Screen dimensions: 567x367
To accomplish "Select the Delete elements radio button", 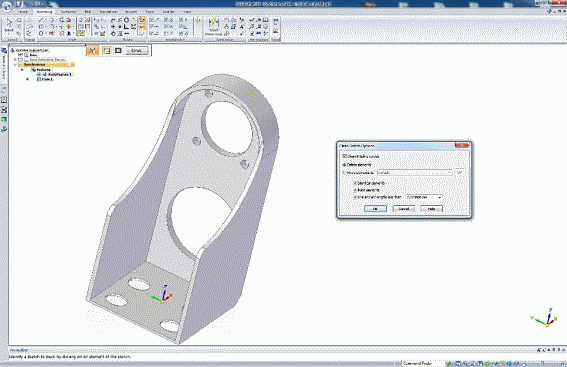I will (344, 165).
